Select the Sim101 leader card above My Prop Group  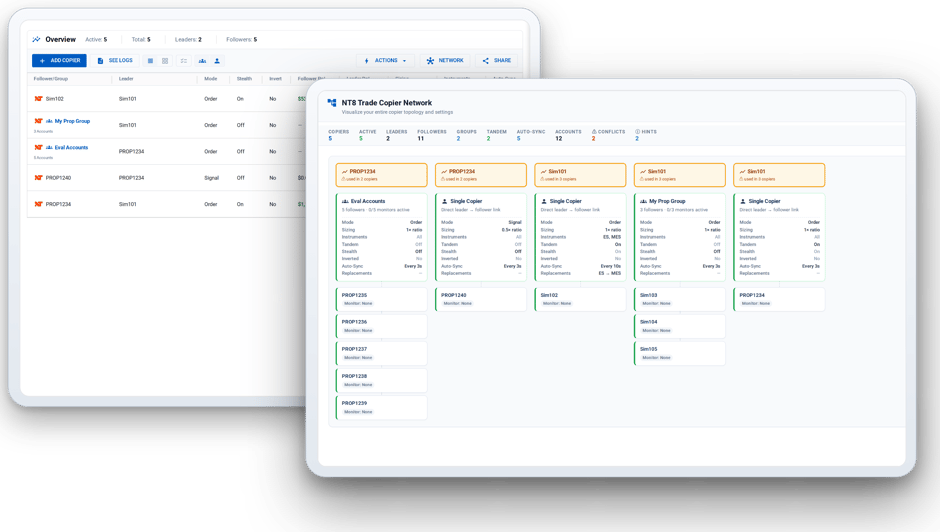coord(680,175)
